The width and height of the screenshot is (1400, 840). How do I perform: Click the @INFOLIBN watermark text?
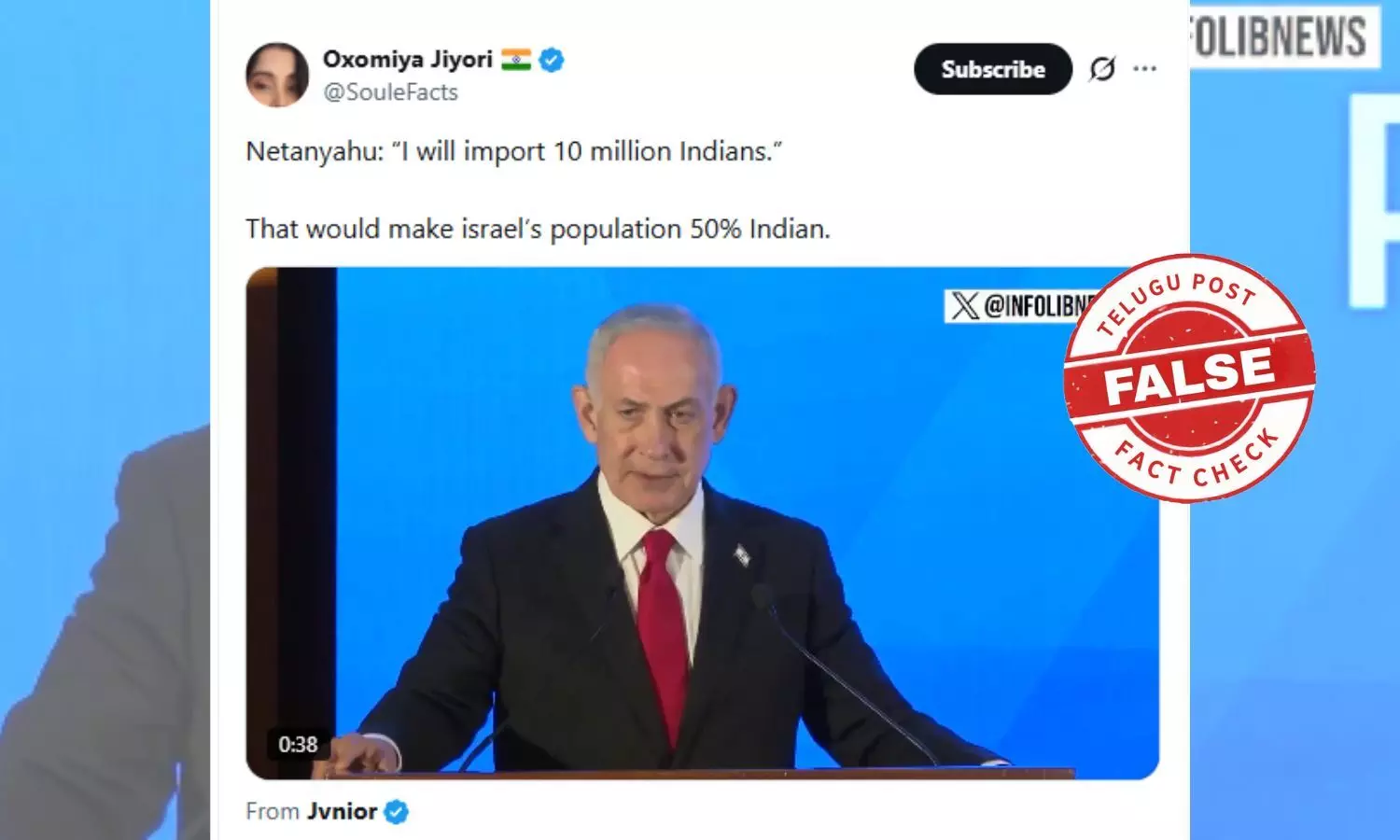coord(1039,305)
